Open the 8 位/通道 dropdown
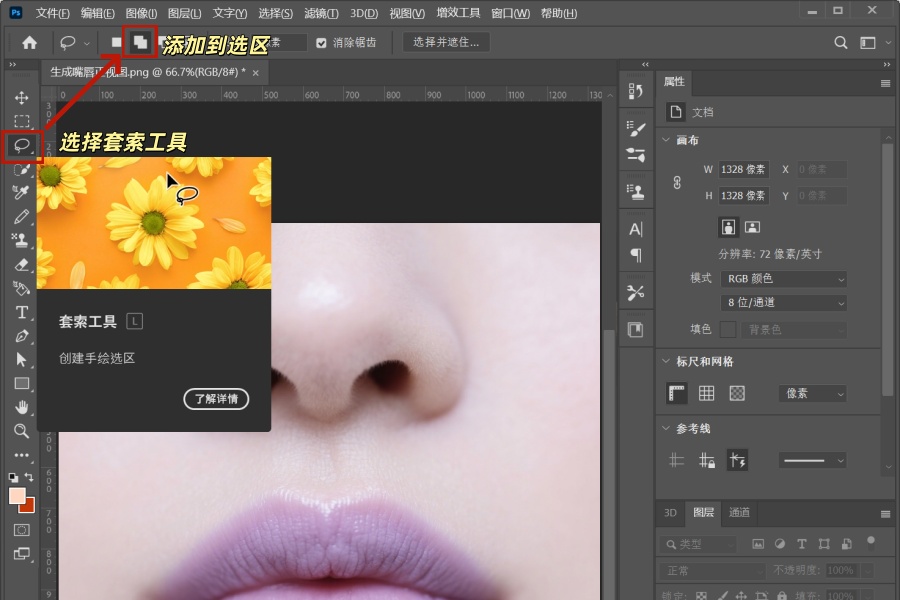The height and width of the screenshot is (600, 900). (783, 302)
